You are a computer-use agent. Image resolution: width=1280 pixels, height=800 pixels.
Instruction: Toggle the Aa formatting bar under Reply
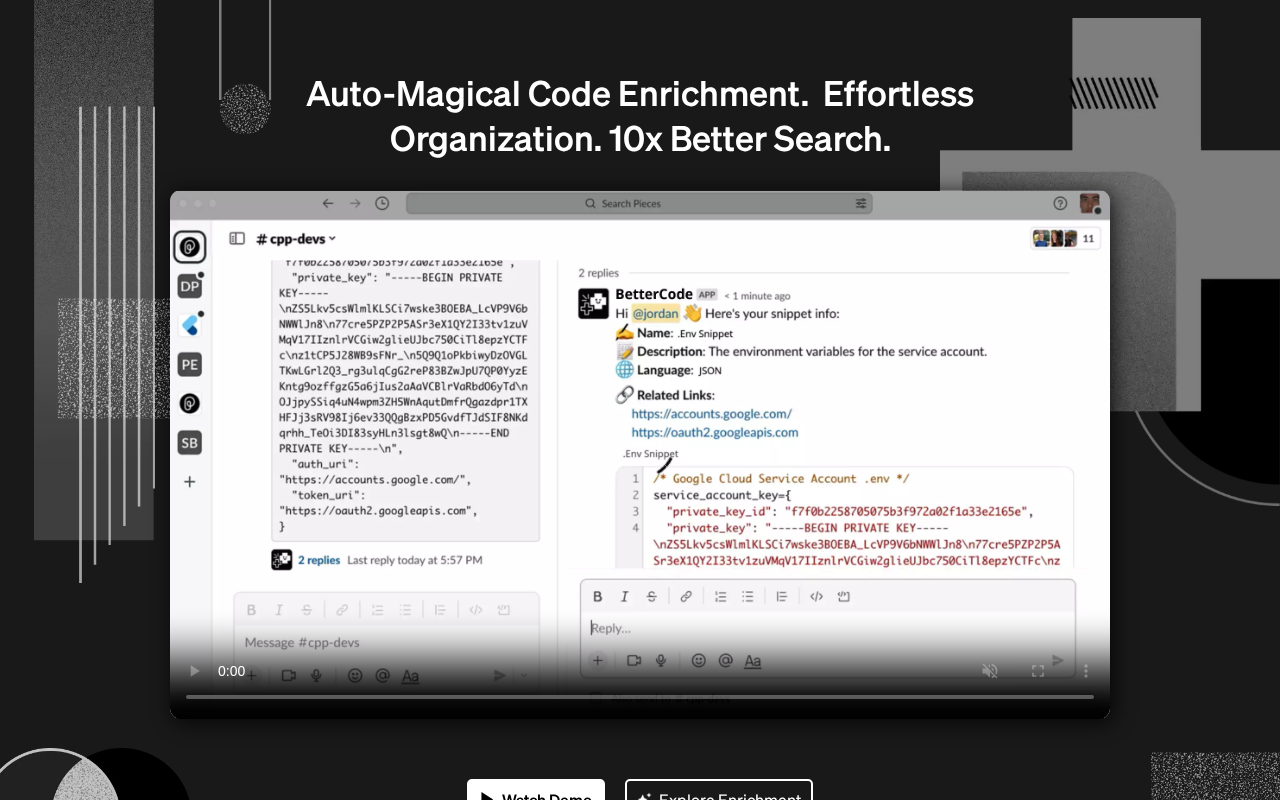point(753,660)
